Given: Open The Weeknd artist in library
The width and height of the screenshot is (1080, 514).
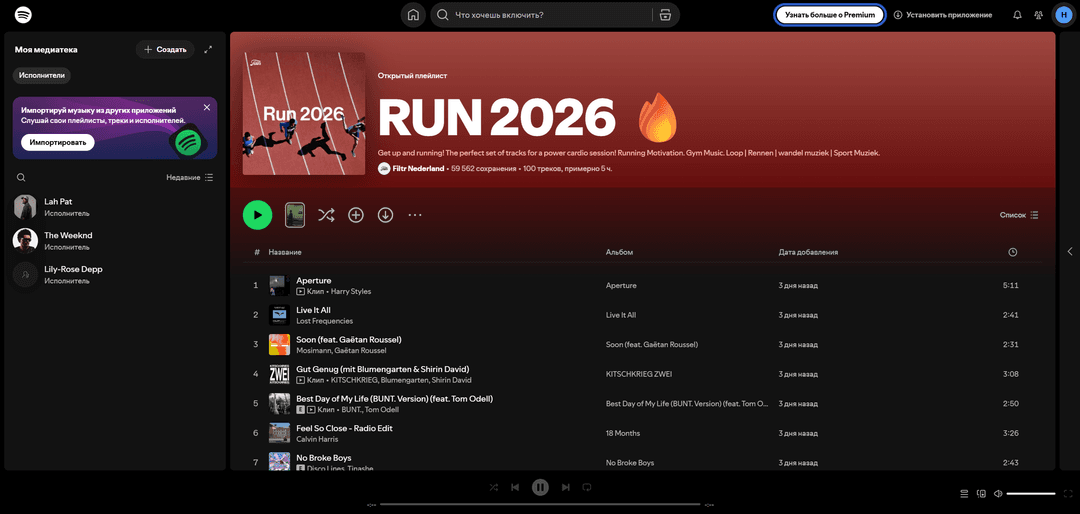Looking at the screenshot, I should point(115,240).
